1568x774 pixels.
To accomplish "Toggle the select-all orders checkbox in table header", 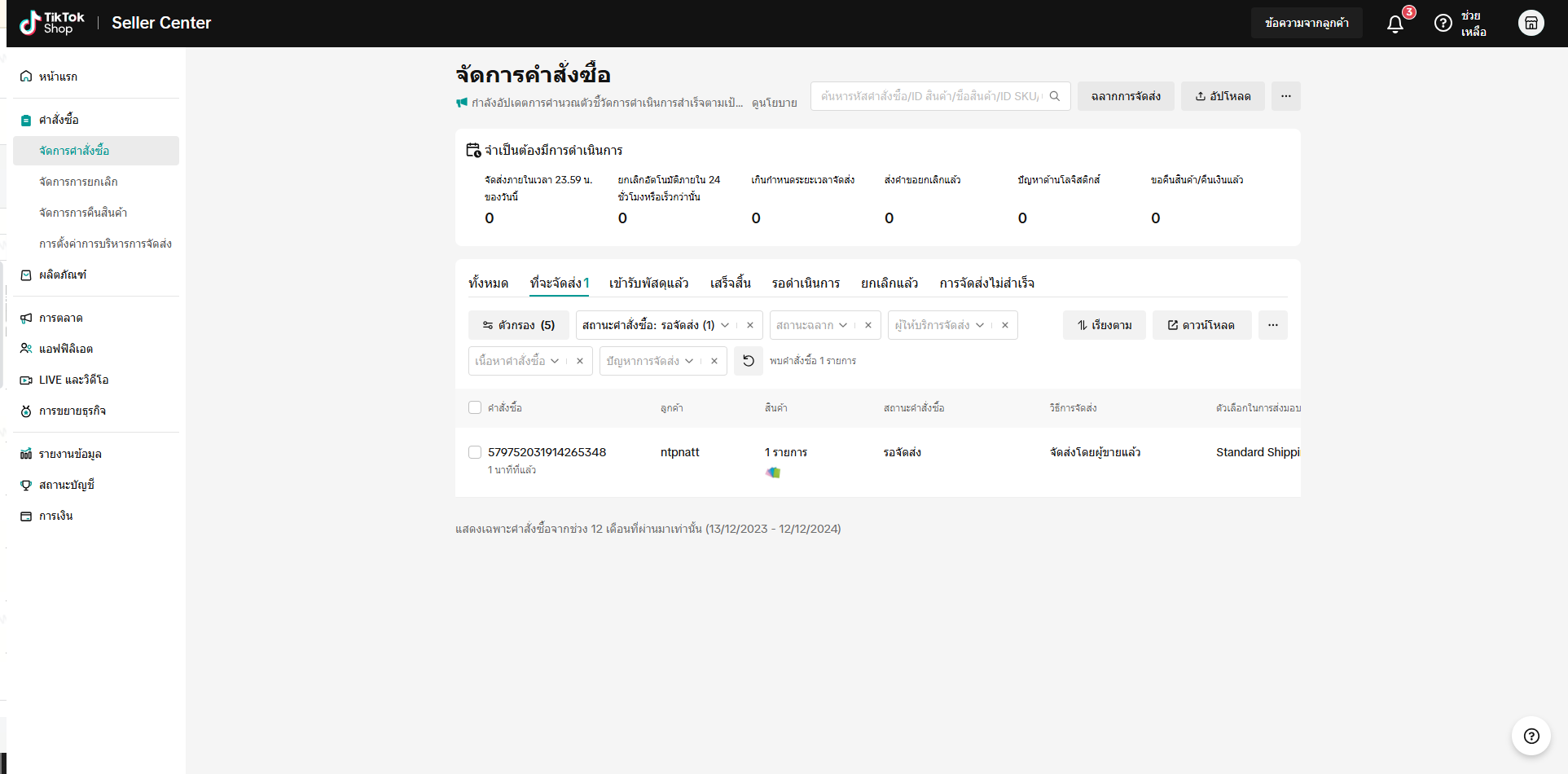I will pos(475,407).
